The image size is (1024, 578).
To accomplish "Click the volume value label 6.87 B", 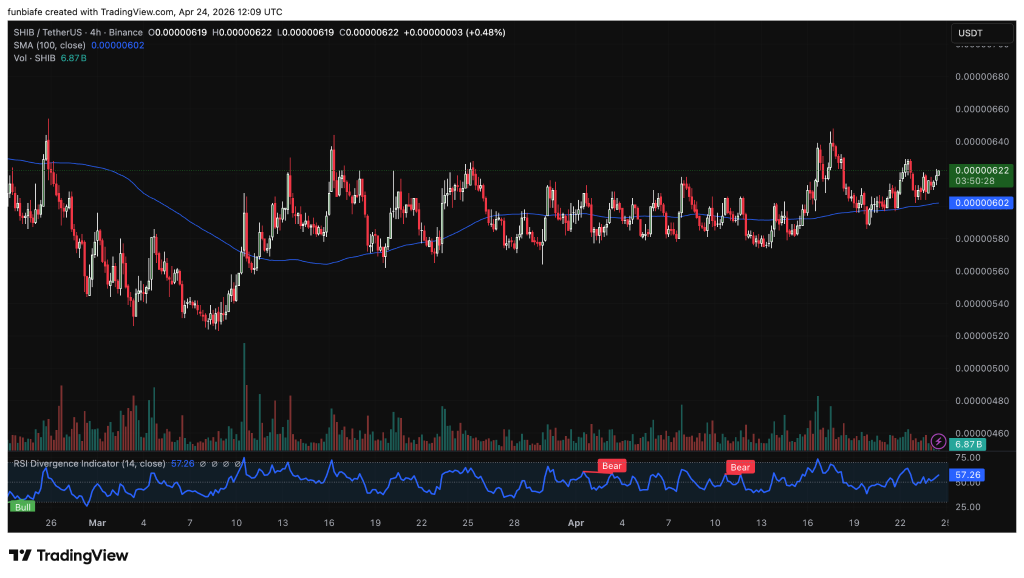I will pos(968,444).
